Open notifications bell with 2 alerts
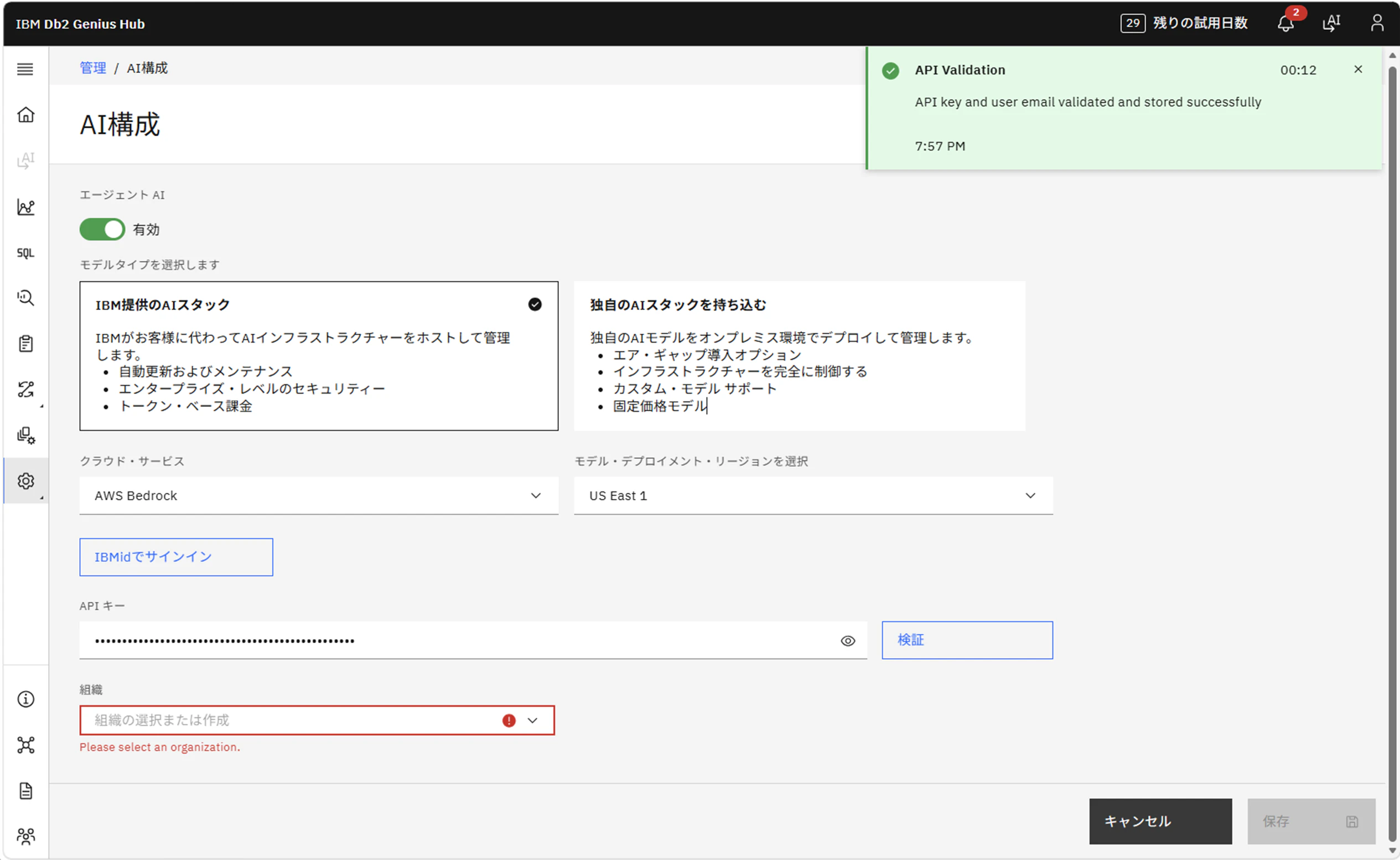The height and width of the screenshot is (860, 1400). click(x=1286, y=23)
